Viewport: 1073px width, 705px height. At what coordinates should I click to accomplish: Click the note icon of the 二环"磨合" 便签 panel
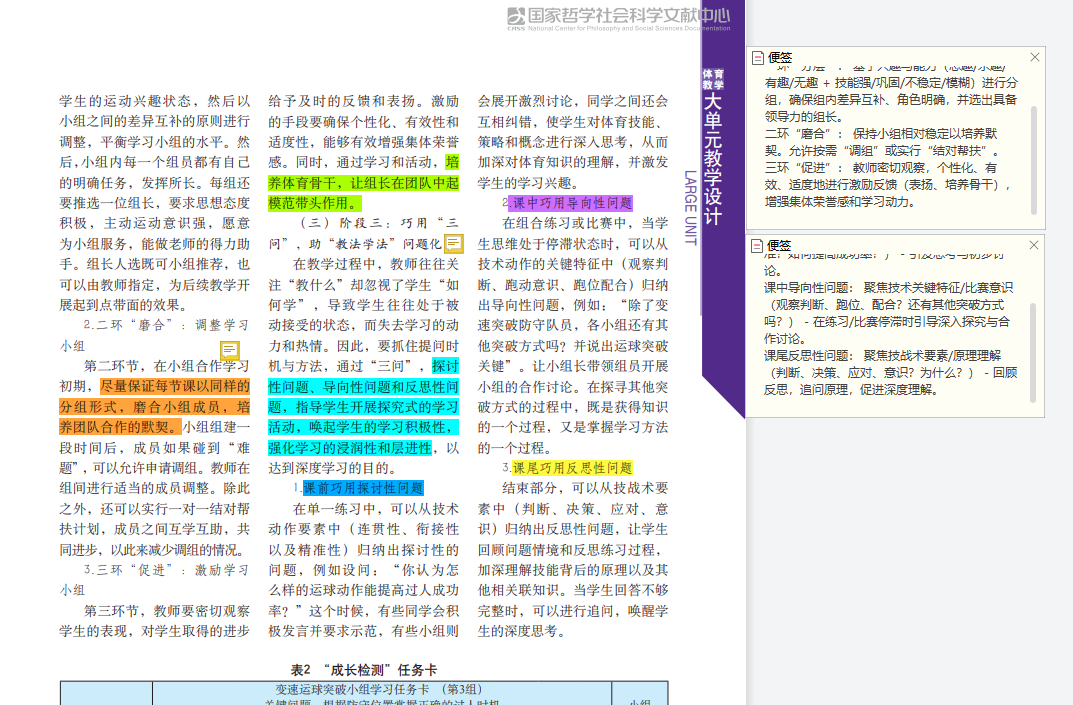coord(758,57)
